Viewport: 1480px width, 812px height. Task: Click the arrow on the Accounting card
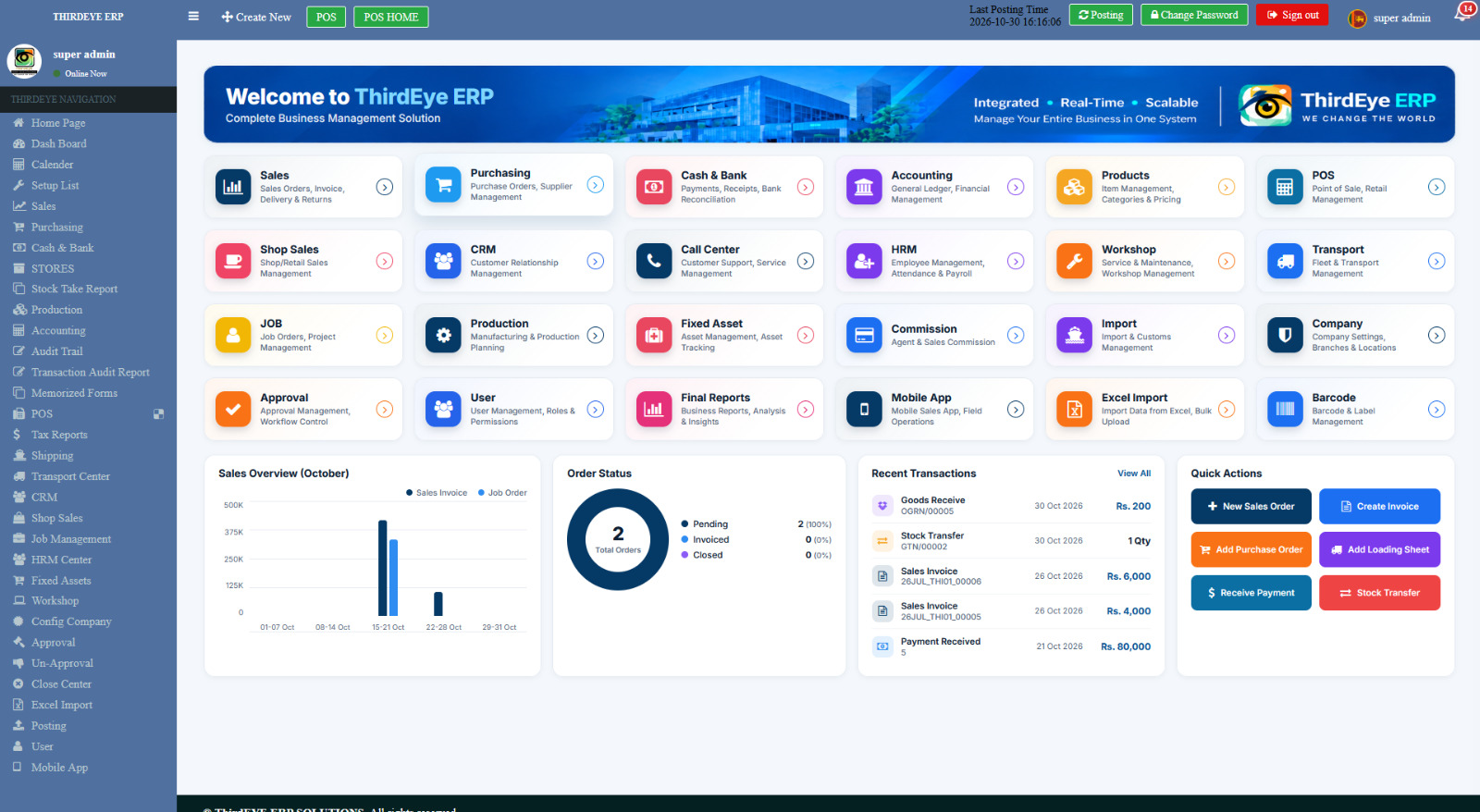(x=1016, y=187)
